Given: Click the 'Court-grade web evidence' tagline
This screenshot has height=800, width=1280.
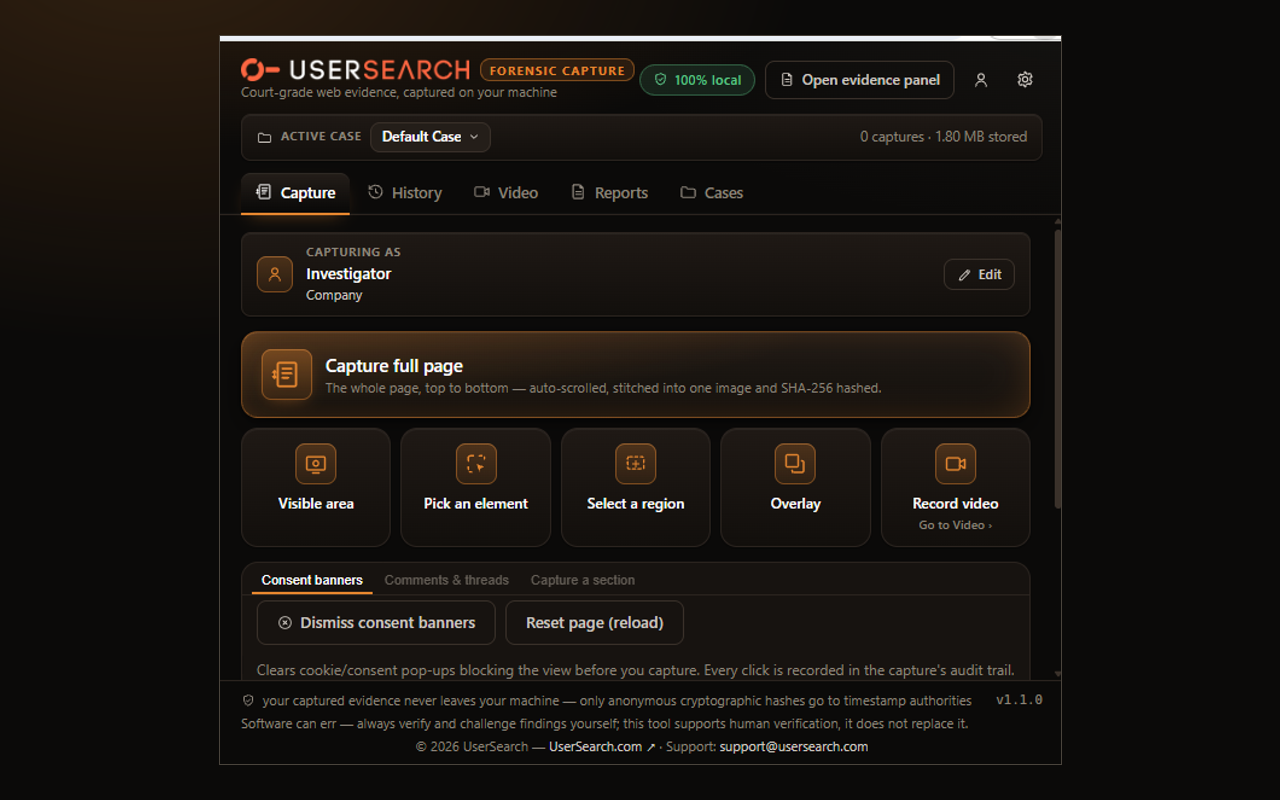Looking at the screenshot, I should [x=399, y=92].
